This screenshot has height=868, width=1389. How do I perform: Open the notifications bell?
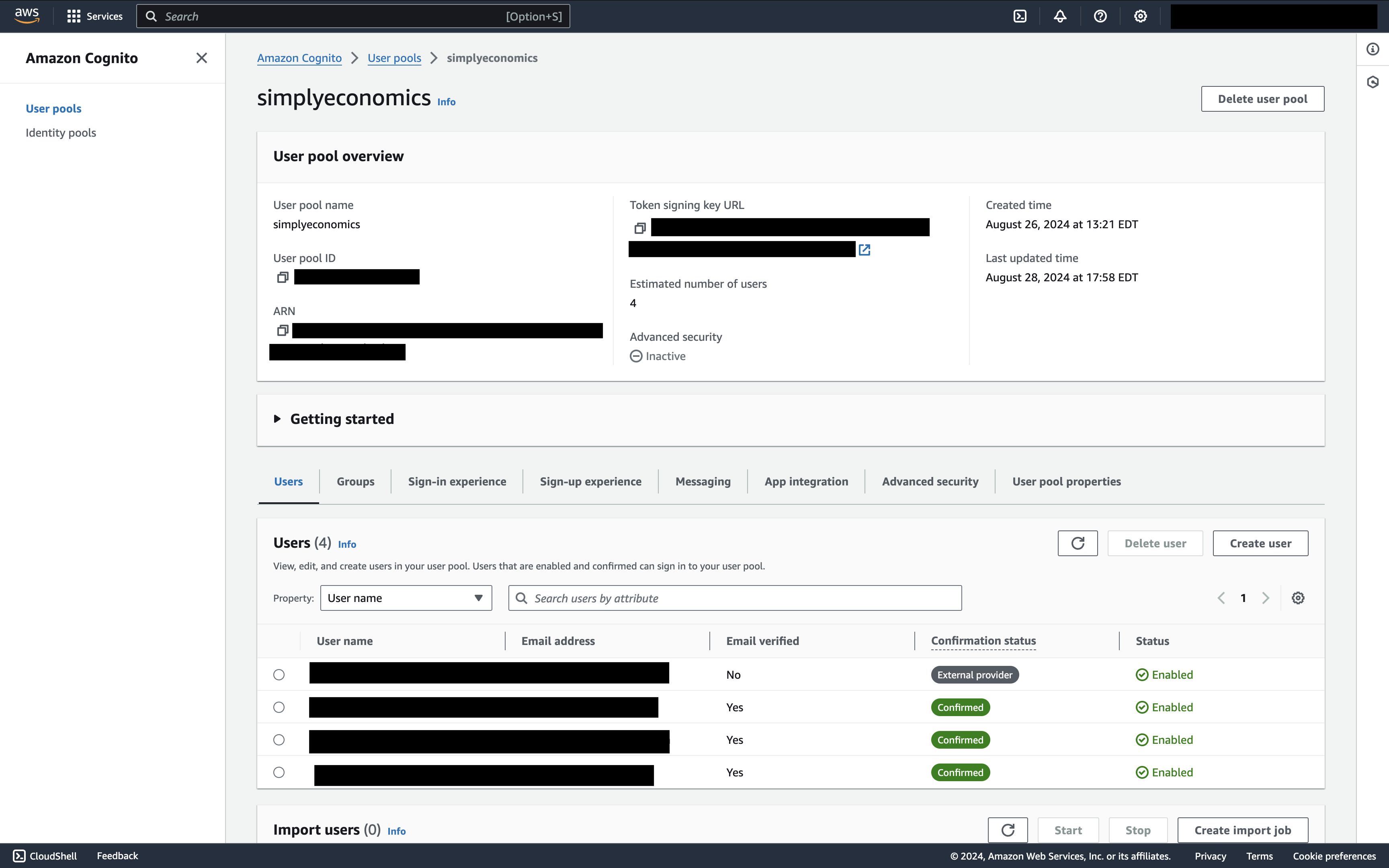[x=1059, y=16]
